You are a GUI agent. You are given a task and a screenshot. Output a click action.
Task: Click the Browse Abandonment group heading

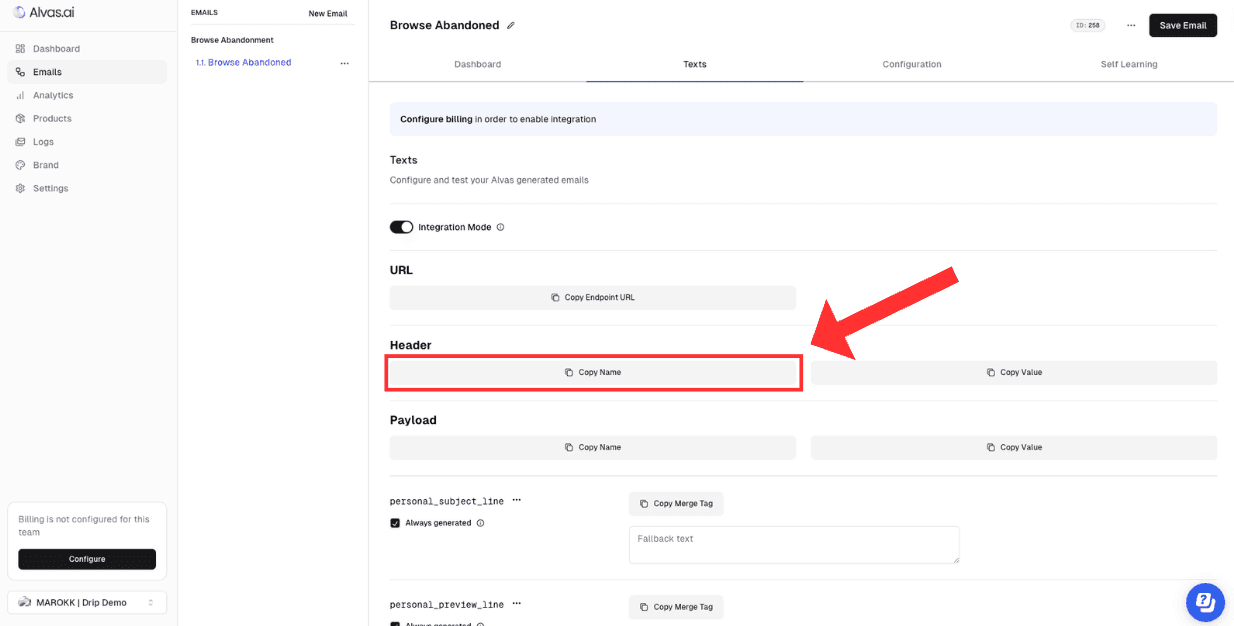click(x=232, y=40)
